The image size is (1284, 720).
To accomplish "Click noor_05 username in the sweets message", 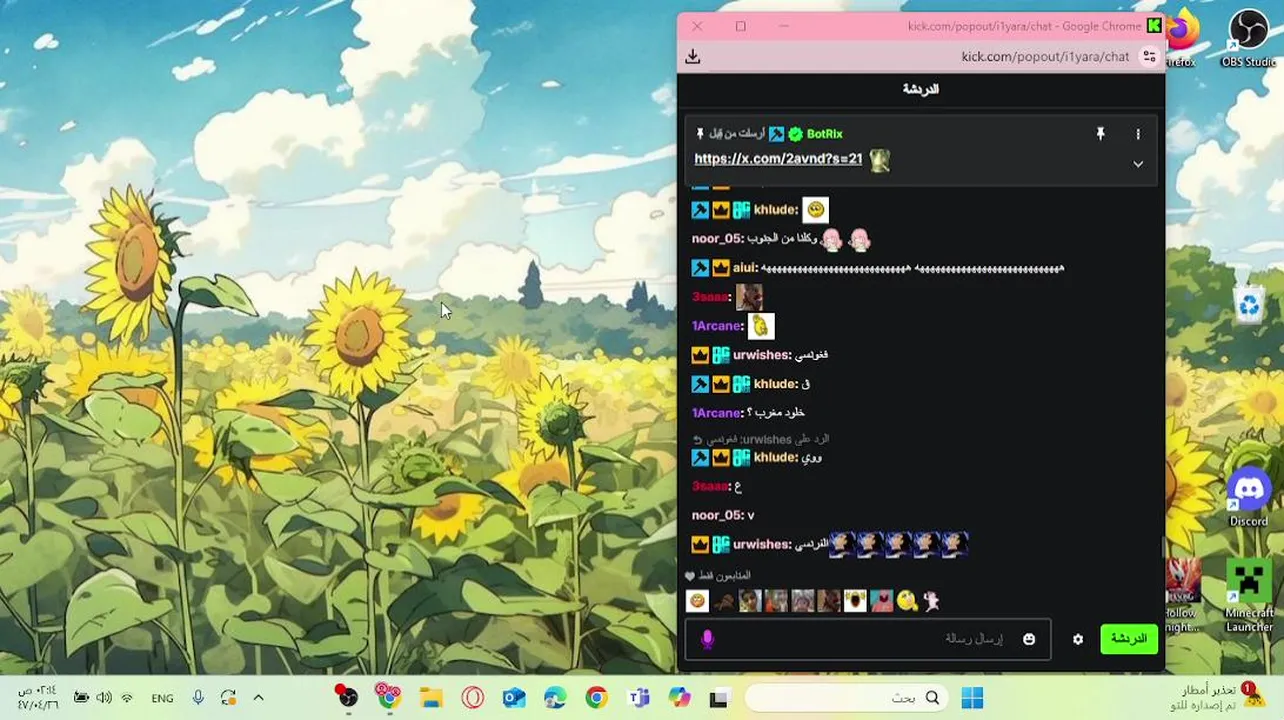I will [717, 239].
